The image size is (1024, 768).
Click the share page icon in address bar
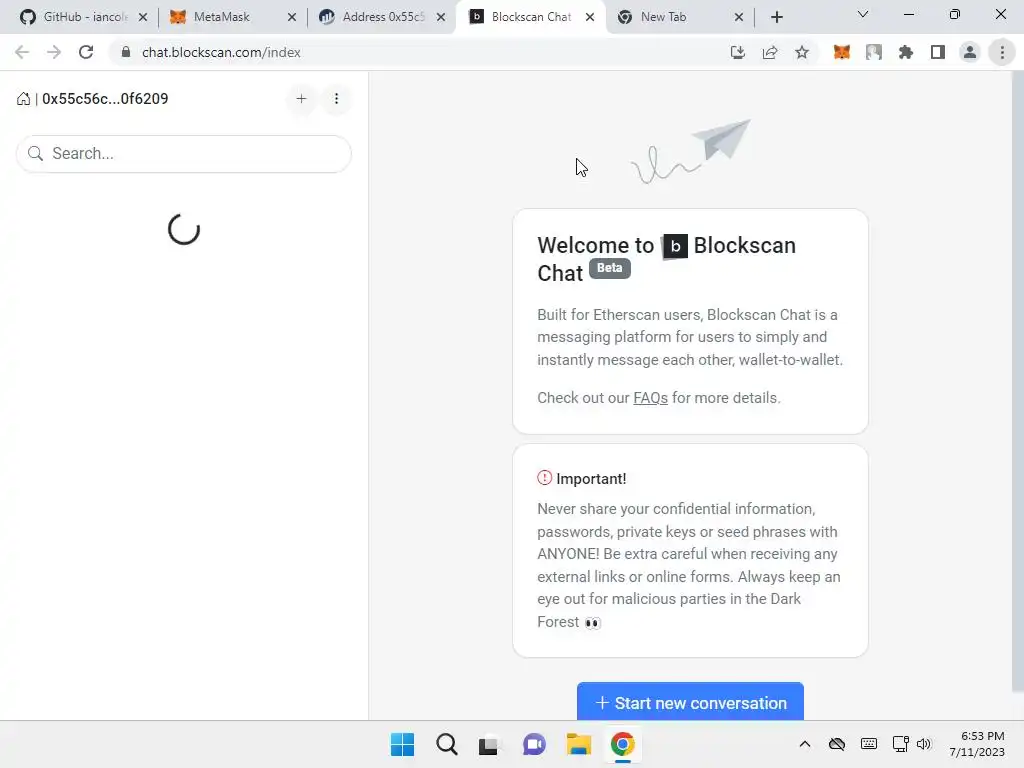[x=770, y=52]
